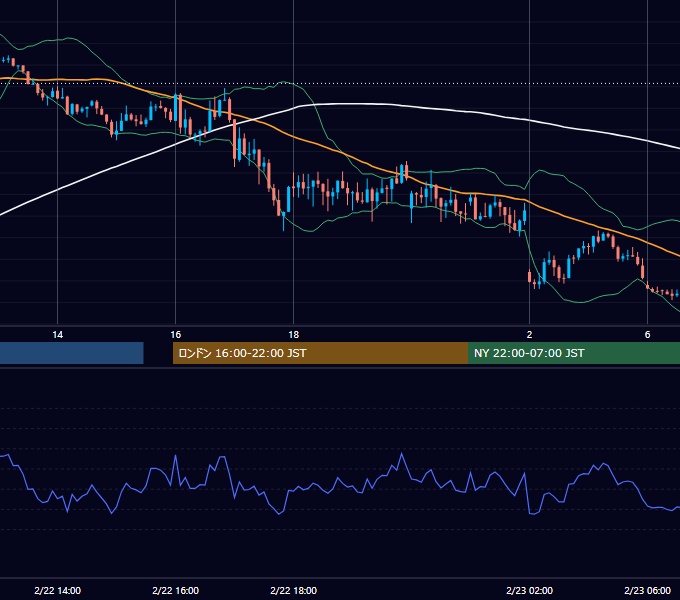
Task: Click the 2/22 18:00 date label
Action: point(294,590)
